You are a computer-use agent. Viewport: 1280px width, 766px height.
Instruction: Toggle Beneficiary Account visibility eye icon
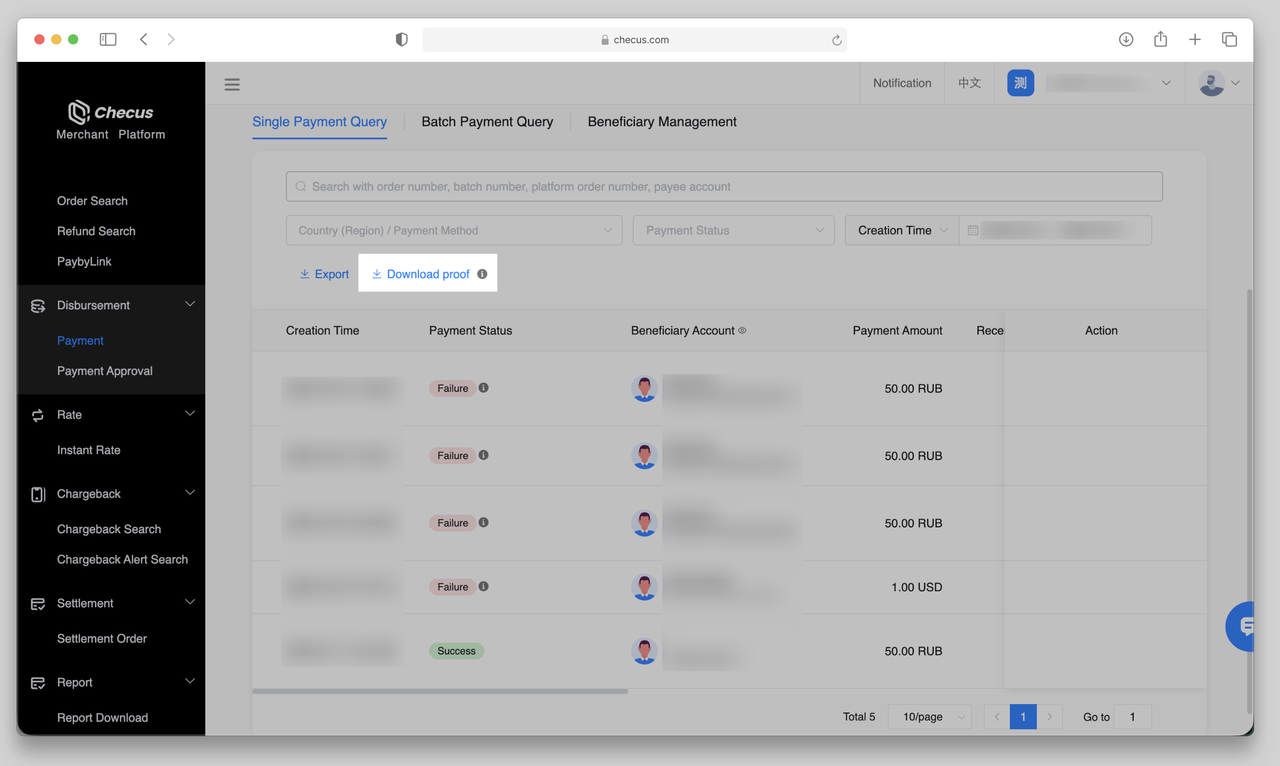tap(742, 331)
